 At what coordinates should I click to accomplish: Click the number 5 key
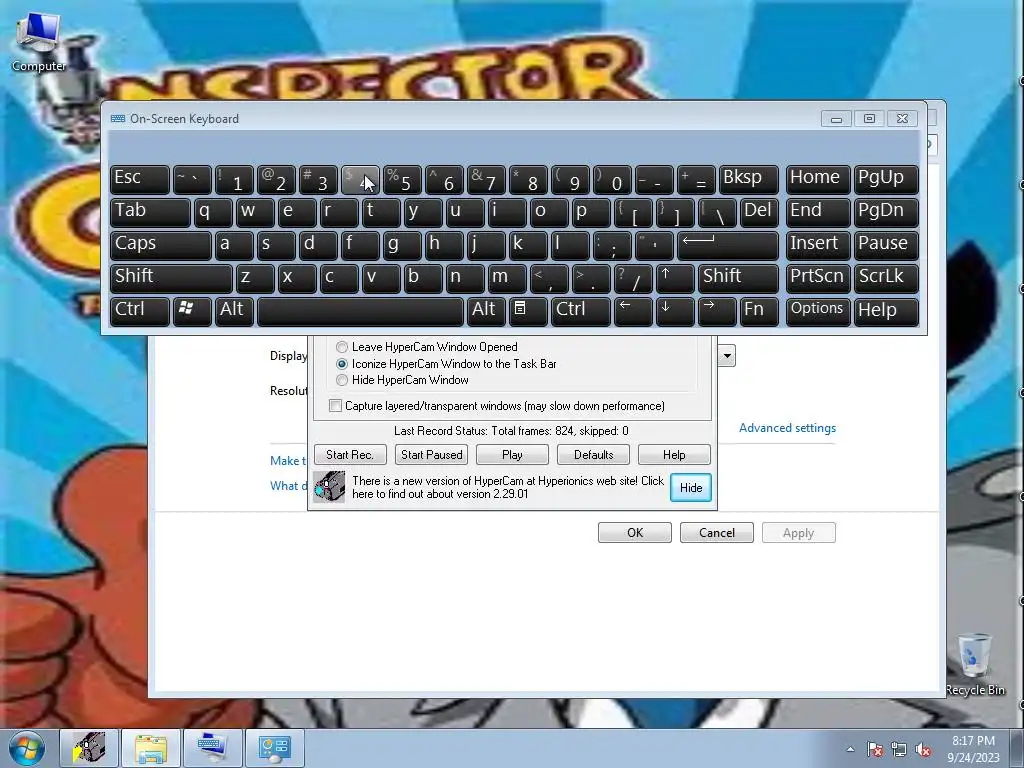point(402,180)
